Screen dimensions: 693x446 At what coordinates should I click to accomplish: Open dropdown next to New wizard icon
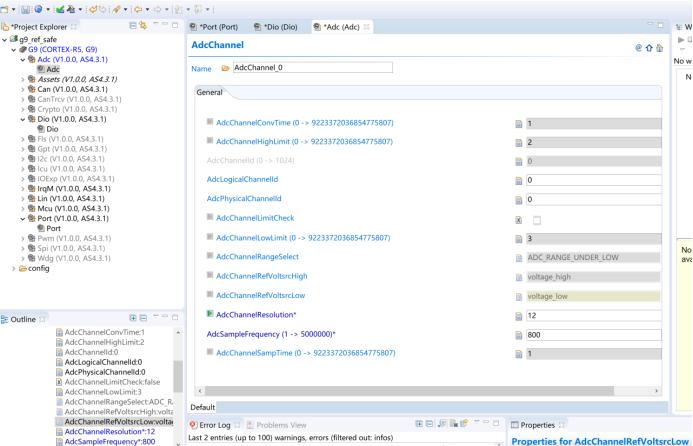13,9
